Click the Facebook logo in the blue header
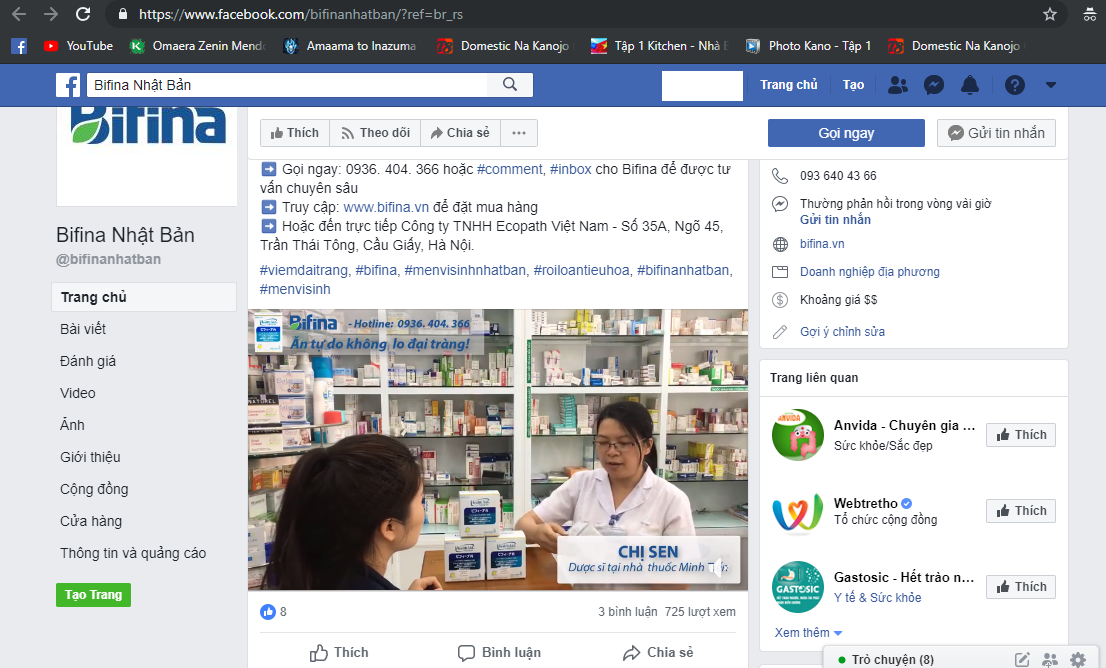Viewport: 1106px width, 668px height. pos(68,85)
